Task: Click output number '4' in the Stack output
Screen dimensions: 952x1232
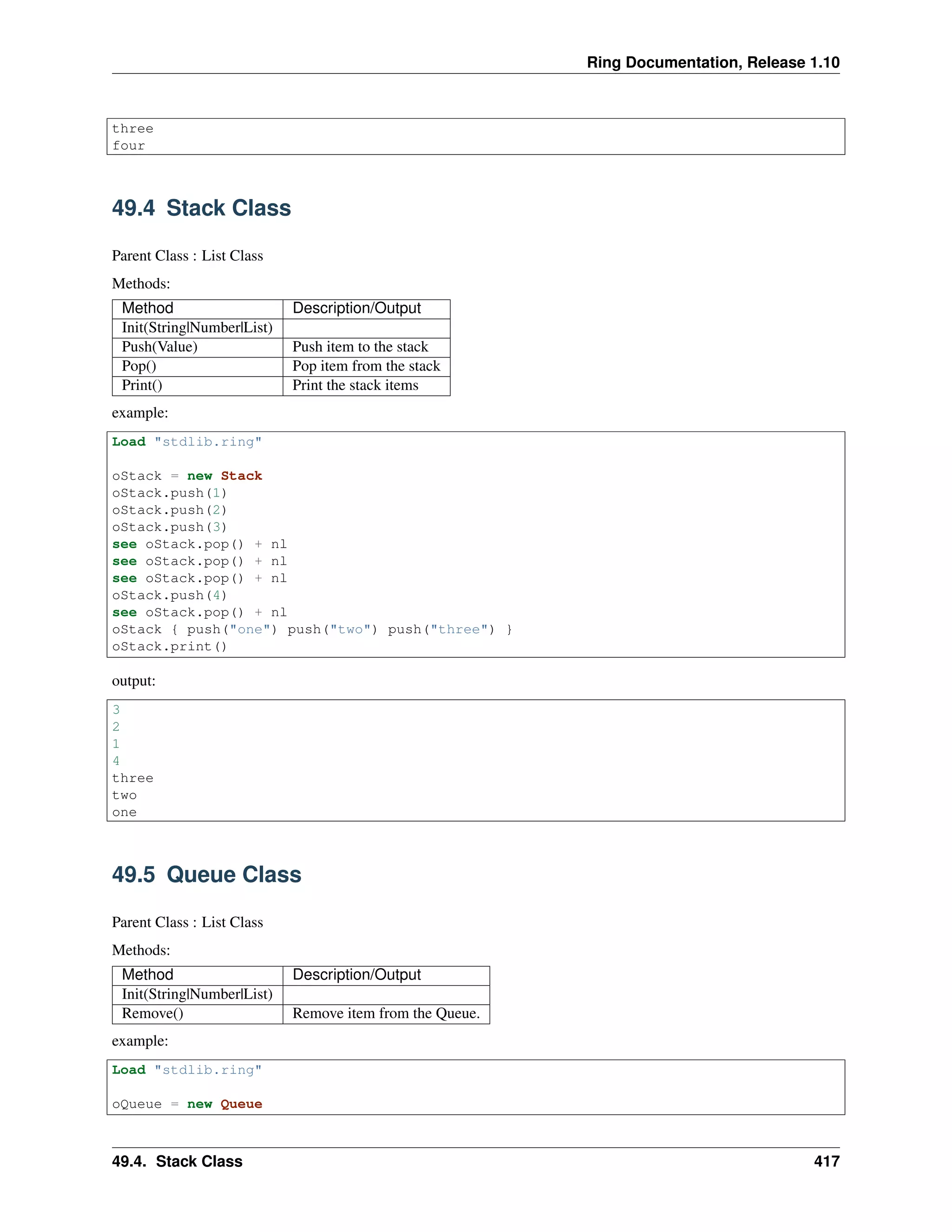Action: pos(116,761)
